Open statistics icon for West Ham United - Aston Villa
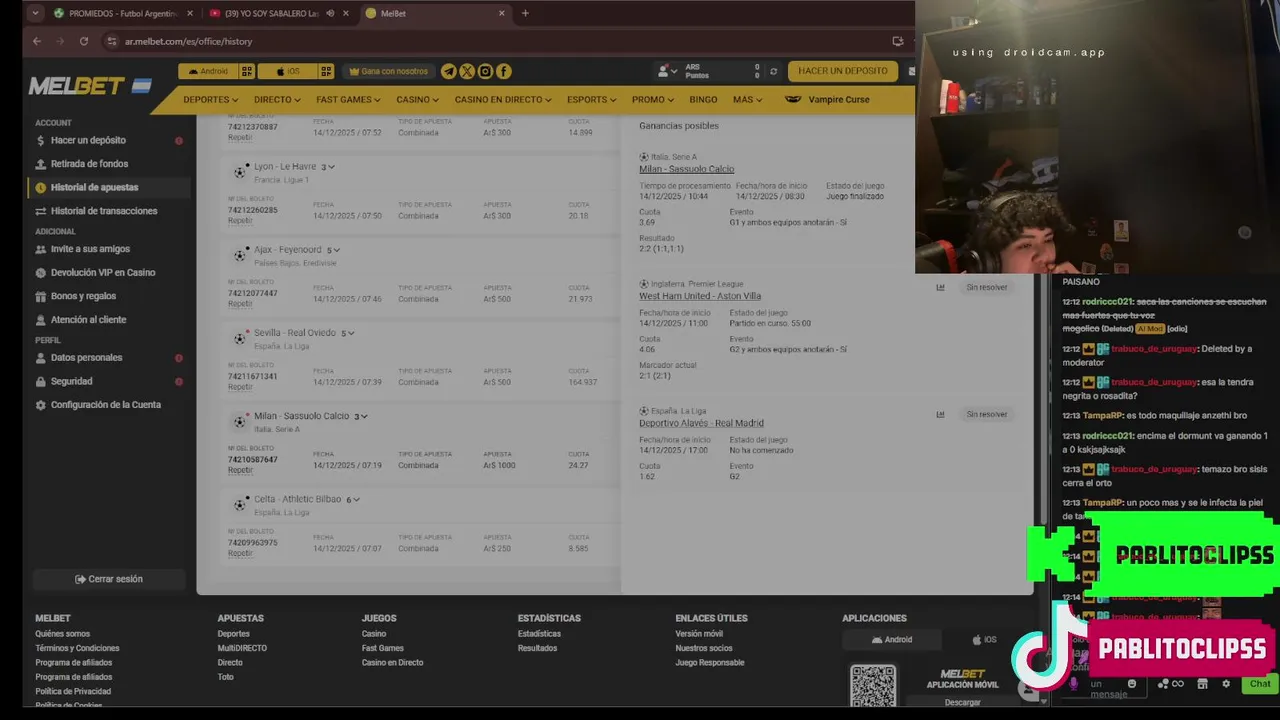The image size is (1280, 720). click(940, 287)
